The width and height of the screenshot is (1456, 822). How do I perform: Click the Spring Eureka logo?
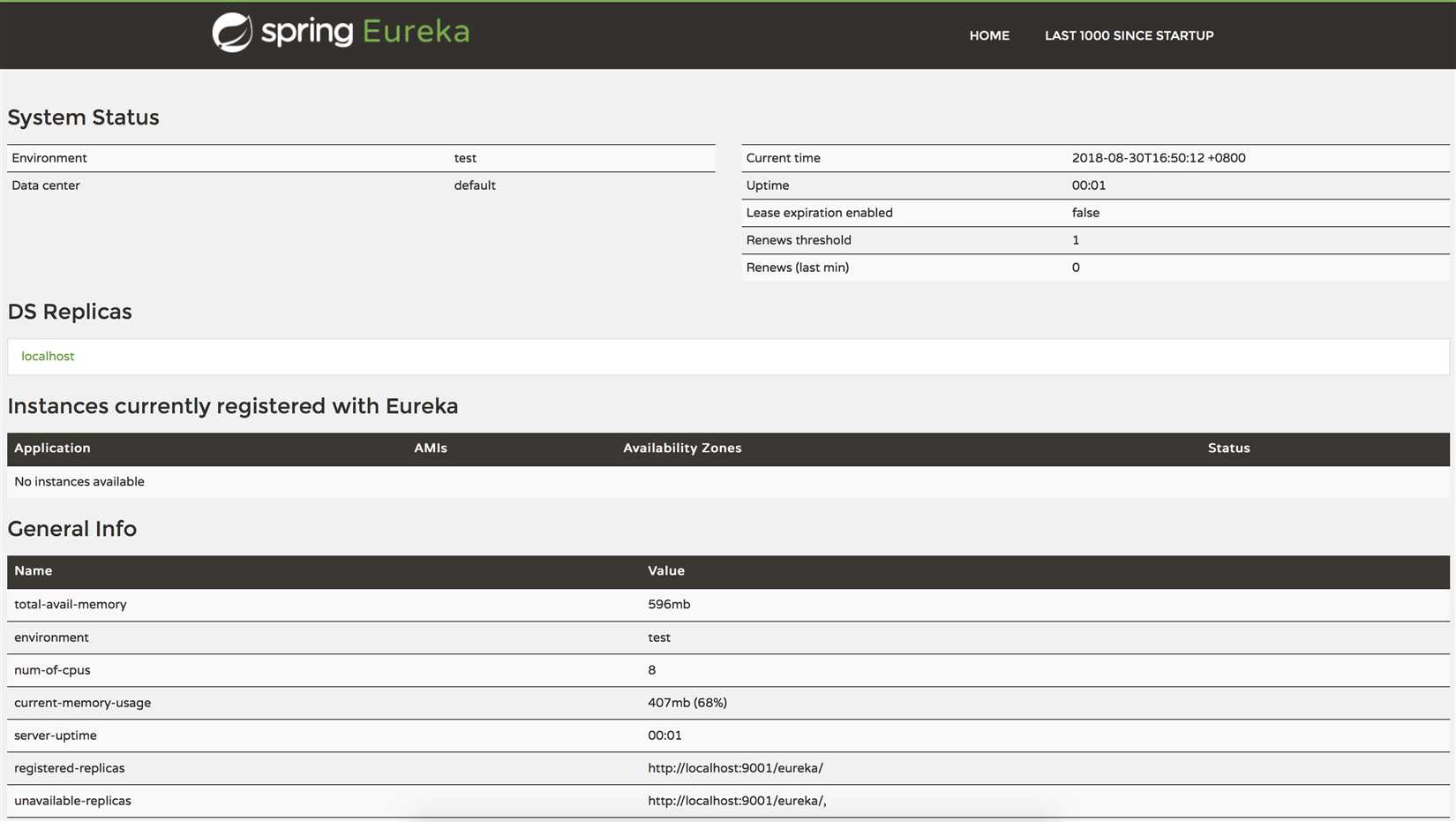point(341,33)
